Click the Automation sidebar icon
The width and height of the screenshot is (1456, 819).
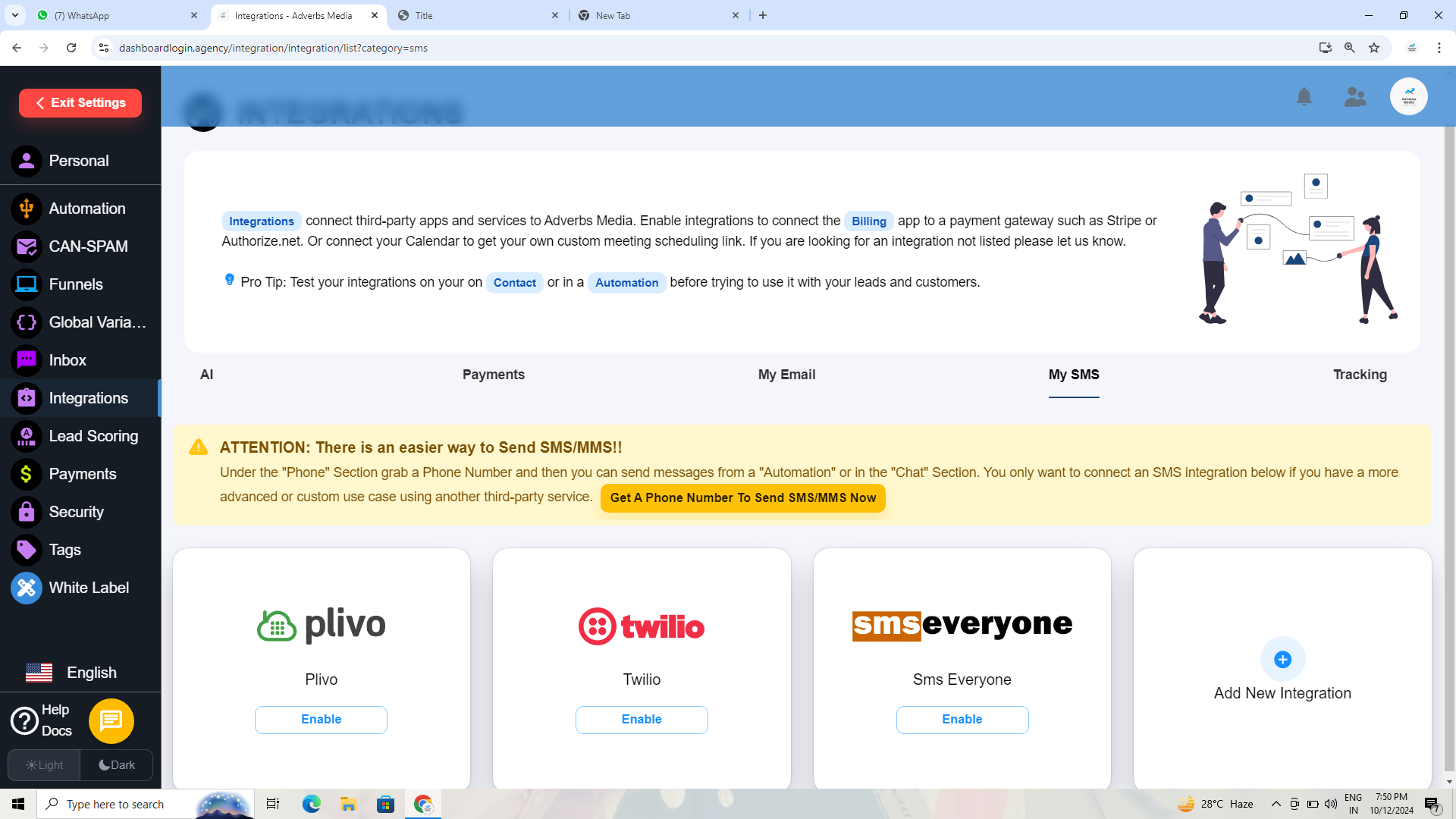point(27,209)
